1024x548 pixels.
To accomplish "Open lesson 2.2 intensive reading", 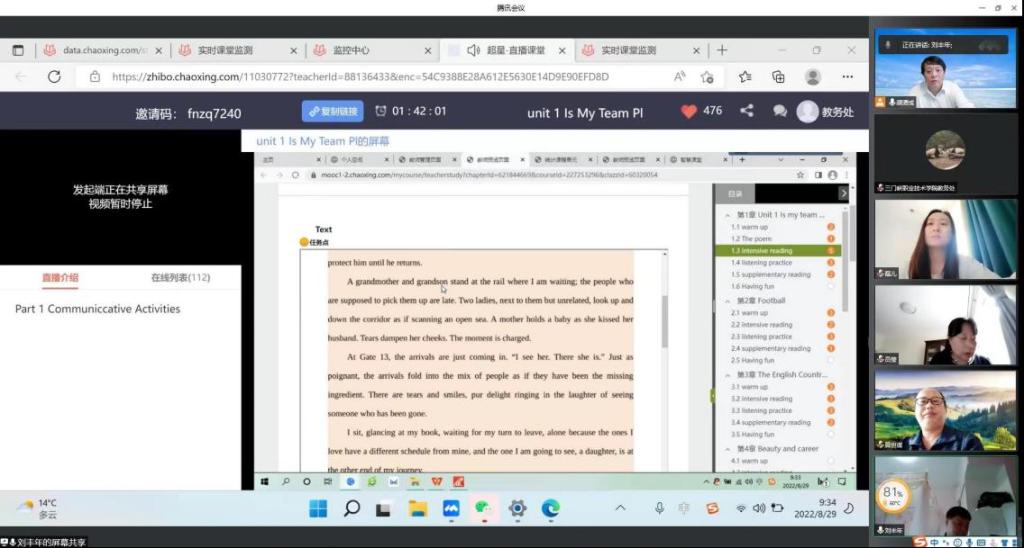I will (x=761, y=325).
